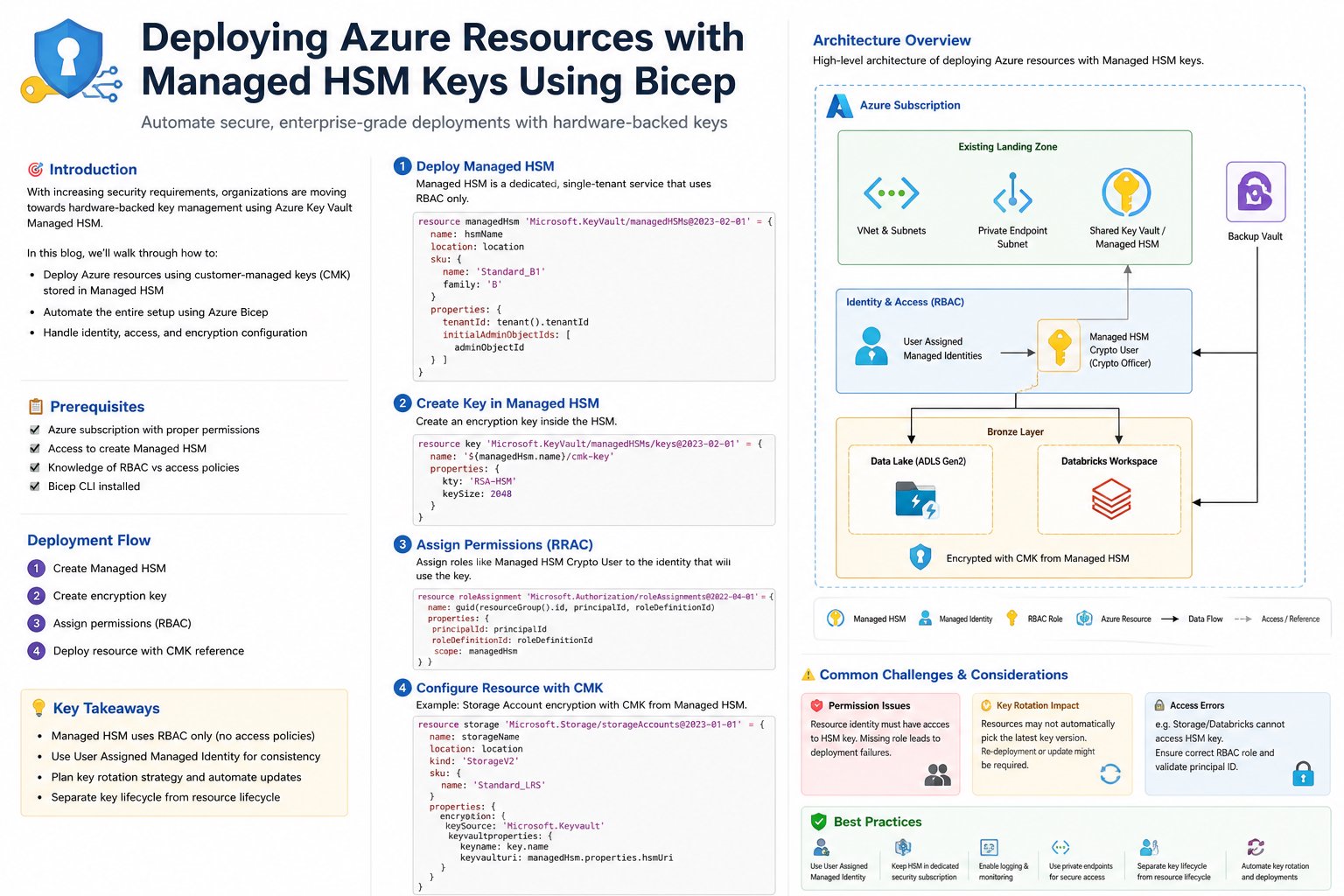
Task: Check Knowledge of RBAC vs access policies box
Action: click(35, 467)
